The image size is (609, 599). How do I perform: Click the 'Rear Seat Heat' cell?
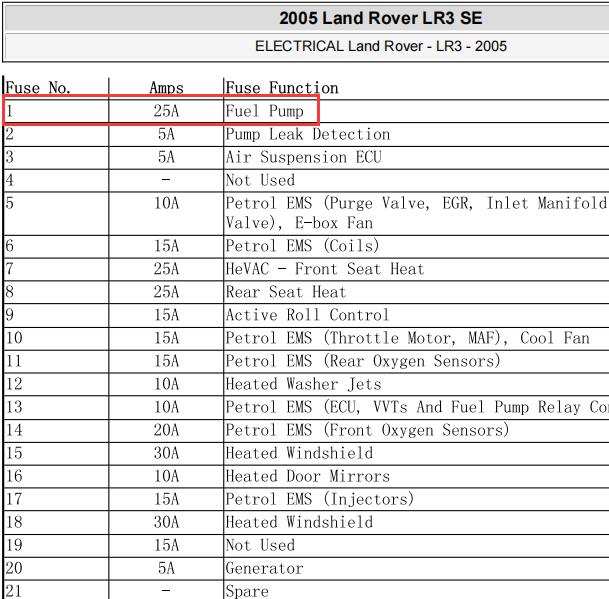tap(286, 292)
